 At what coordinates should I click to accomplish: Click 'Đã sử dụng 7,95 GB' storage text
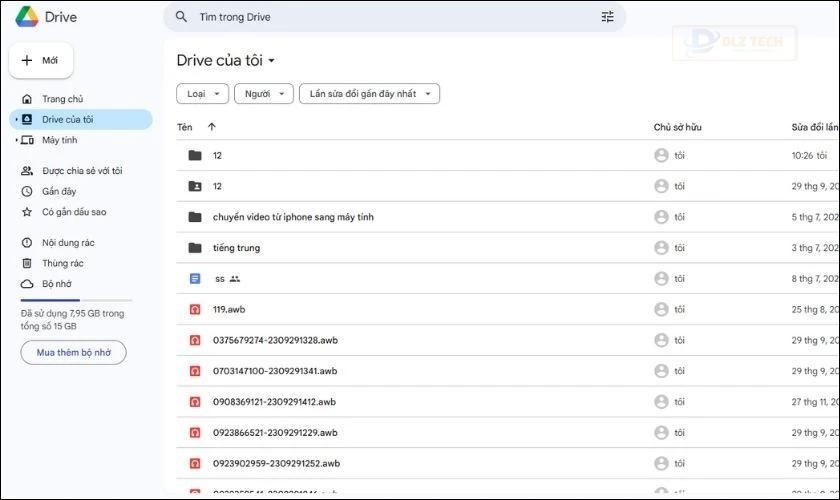pos(72,320)
